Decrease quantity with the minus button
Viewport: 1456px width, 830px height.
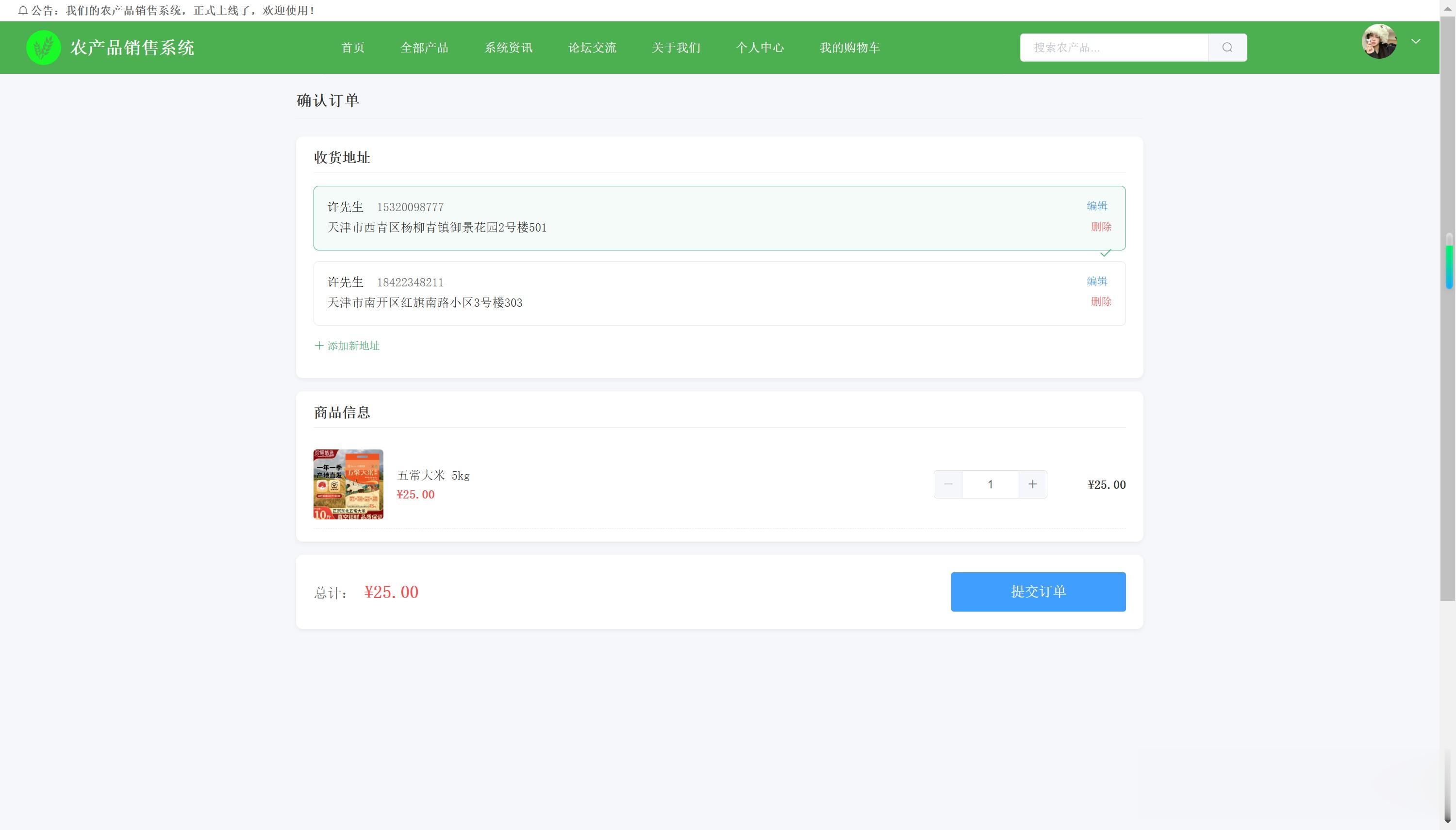[948, 484]
